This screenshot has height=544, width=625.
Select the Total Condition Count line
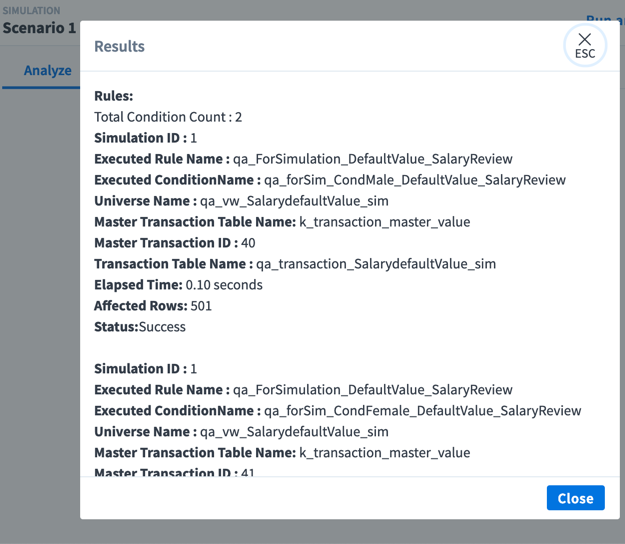pos(168,117)
